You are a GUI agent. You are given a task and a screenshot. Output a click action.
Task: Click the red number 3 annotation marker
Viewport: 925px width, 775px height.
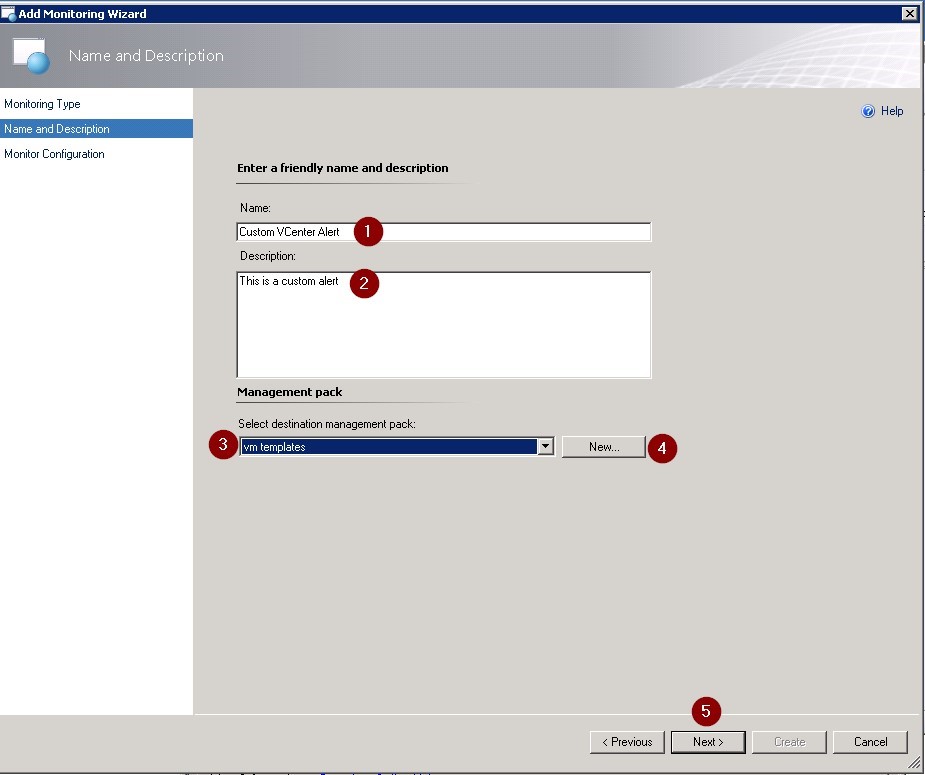pos(223,446)
